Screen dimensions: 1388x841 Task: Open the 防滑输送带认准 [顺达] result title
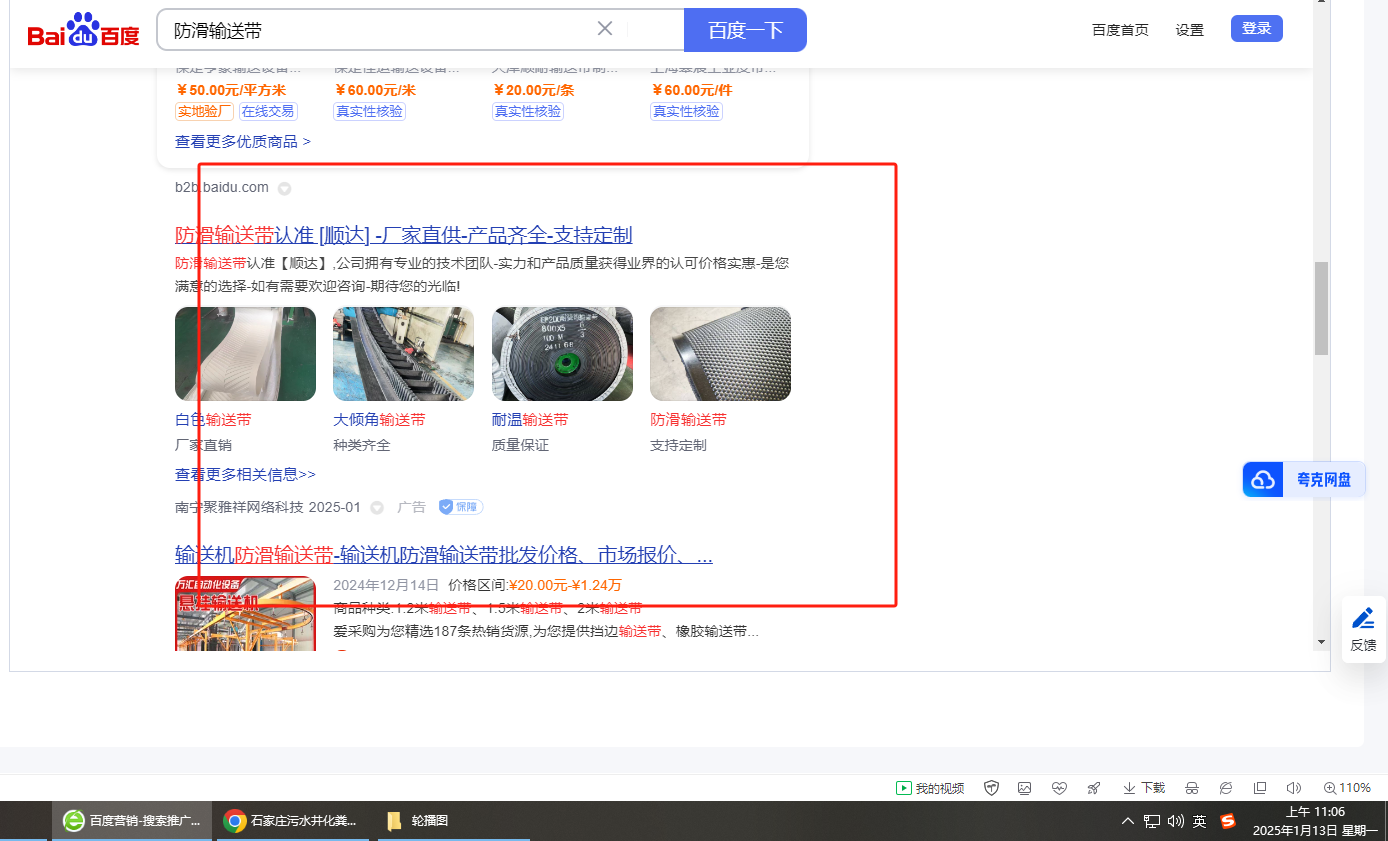(x=404, y=235)
